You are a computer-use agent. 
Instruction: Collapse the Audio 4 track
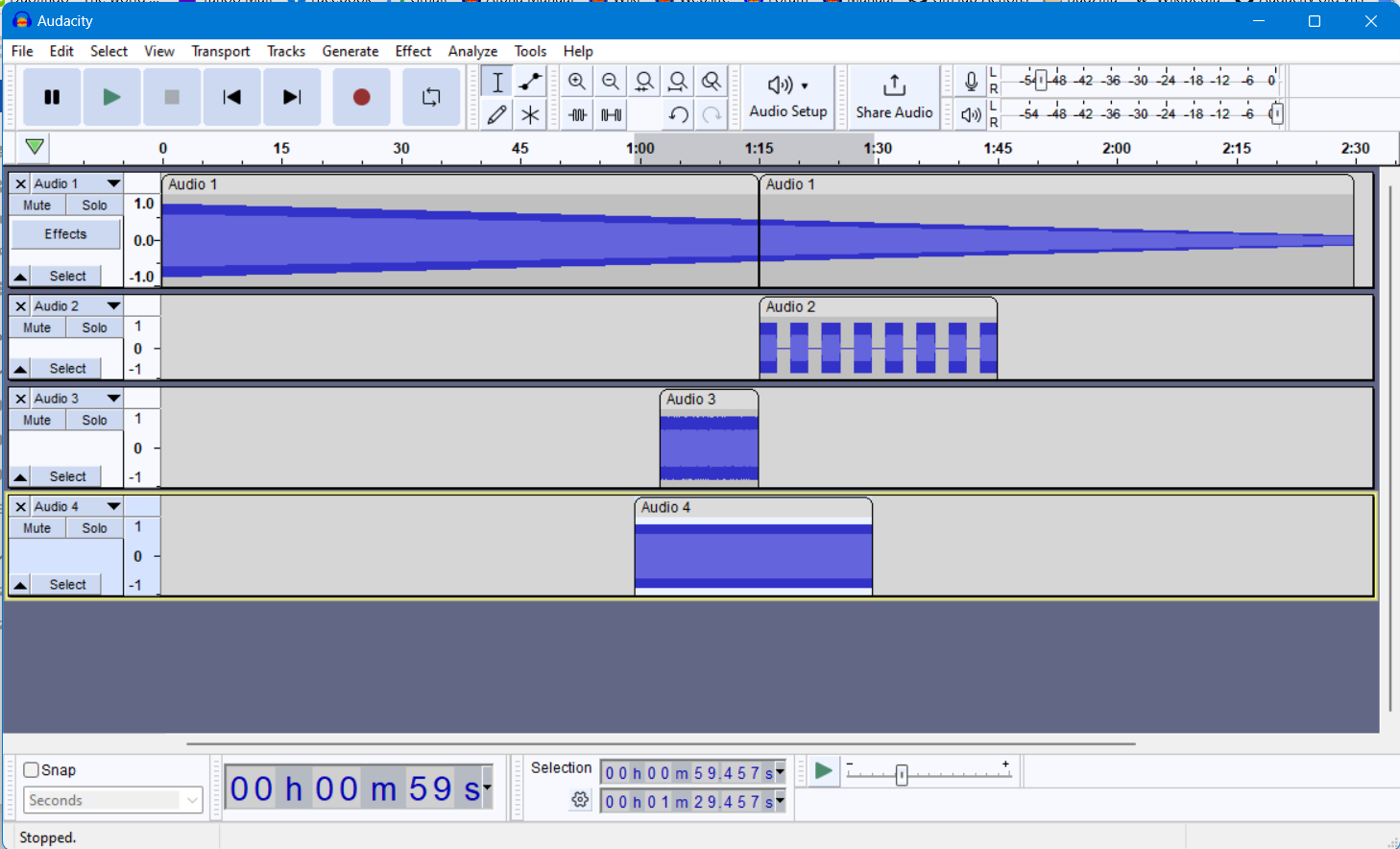click(20, 585)
